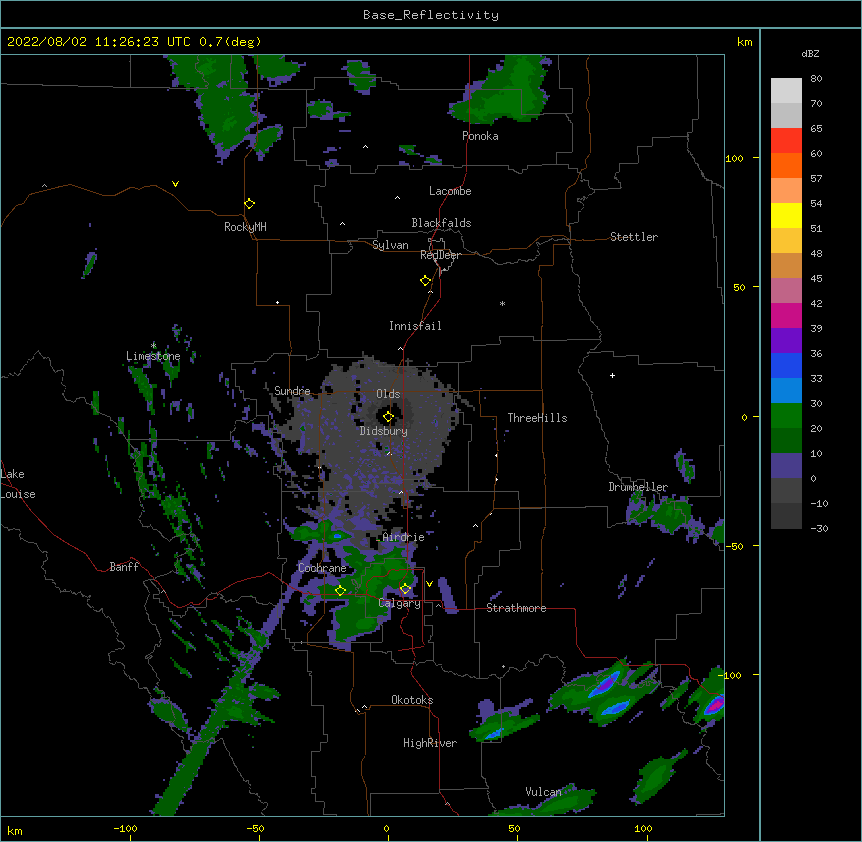Image resolution: width=862 pixels, height=842 pixels.
Task: Click the yellow diamond marker above RockyMH
Action: (x=250, y=204)
